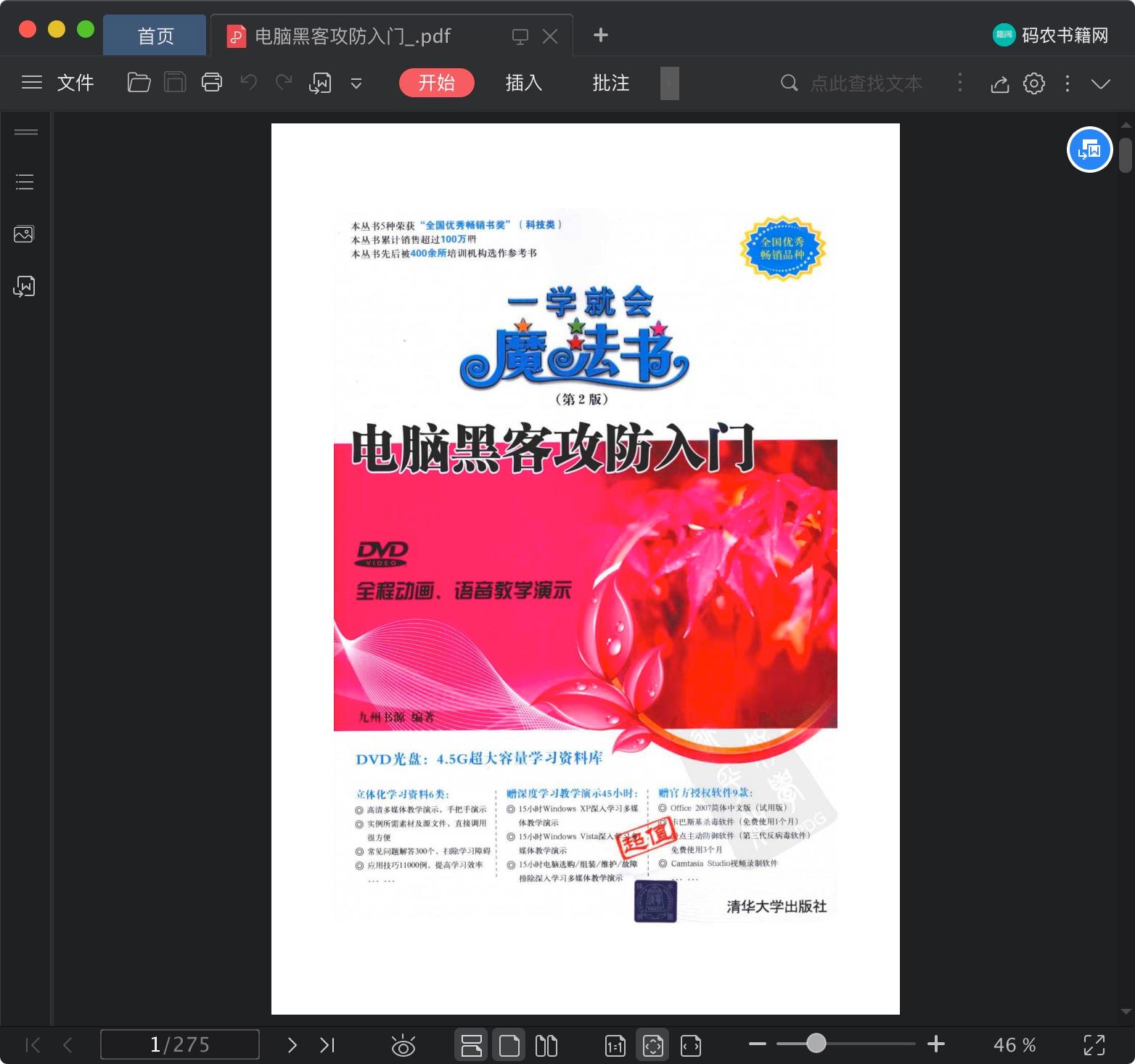The image size is (1135, 1064).
Task: Open the outline list sidebar icon
Action: [x=25, y=181]
